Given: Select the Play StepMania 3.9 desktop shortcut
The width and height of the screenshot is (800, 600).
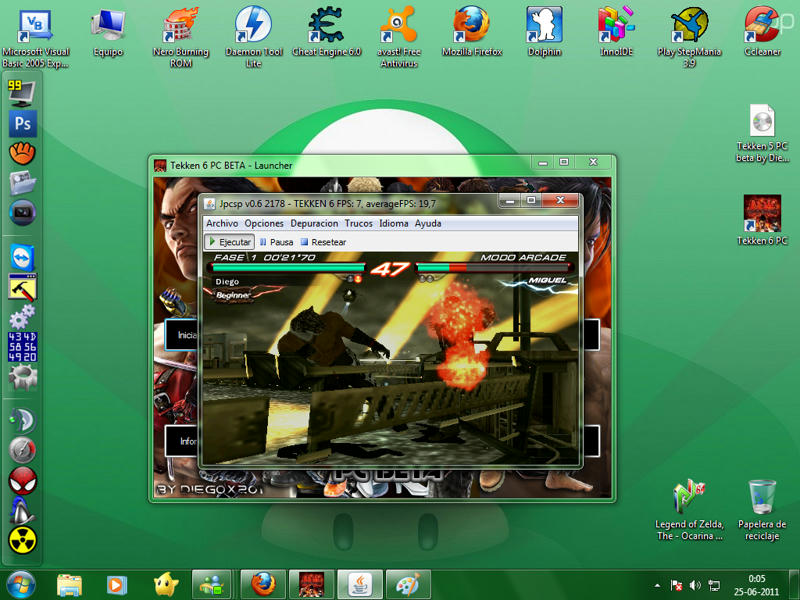Looking at the screenshot, I should pos(689,38).
